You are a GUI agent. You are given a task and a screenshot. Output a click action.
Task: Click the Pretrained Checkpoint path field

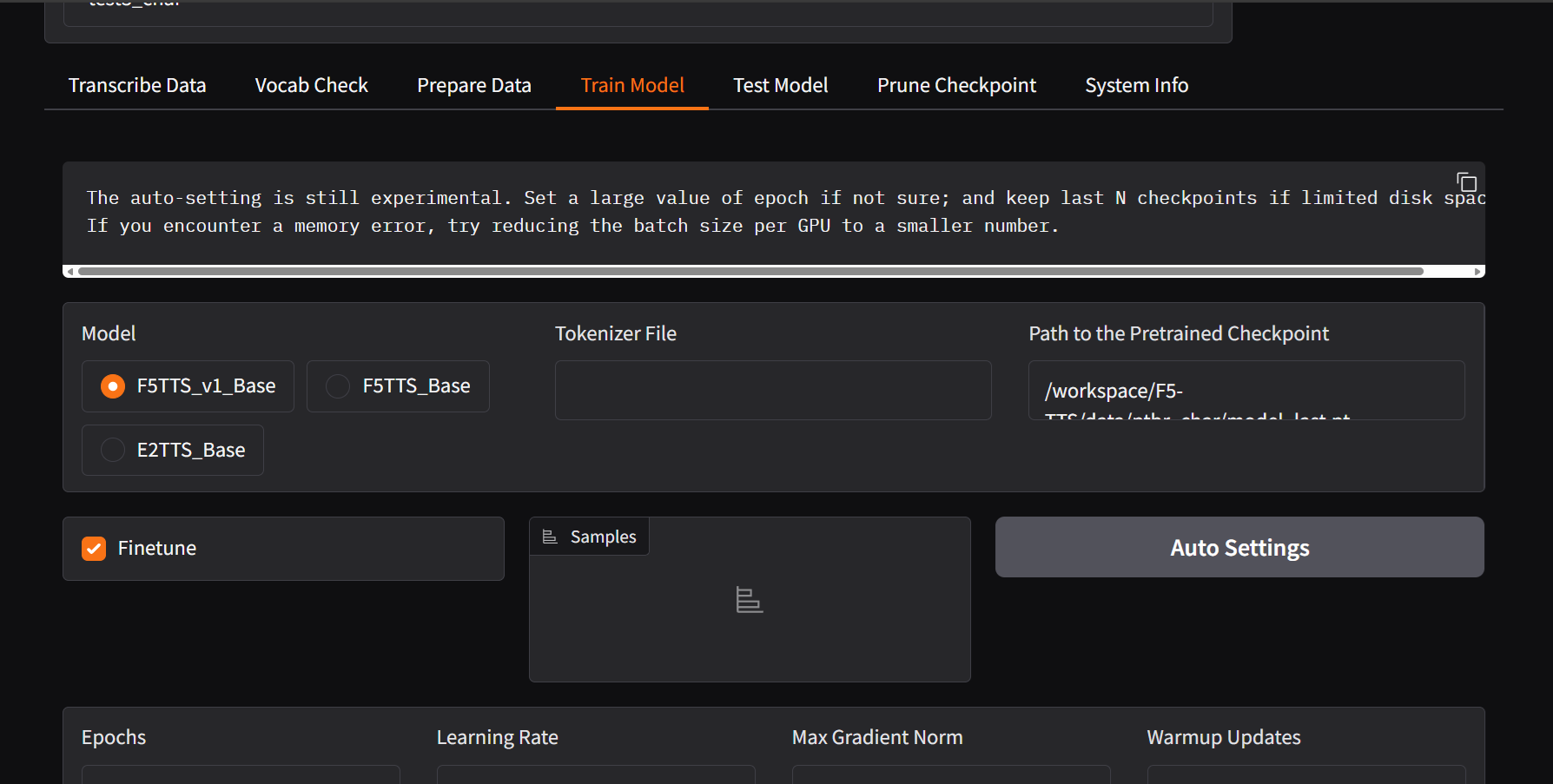(1246, 391)
